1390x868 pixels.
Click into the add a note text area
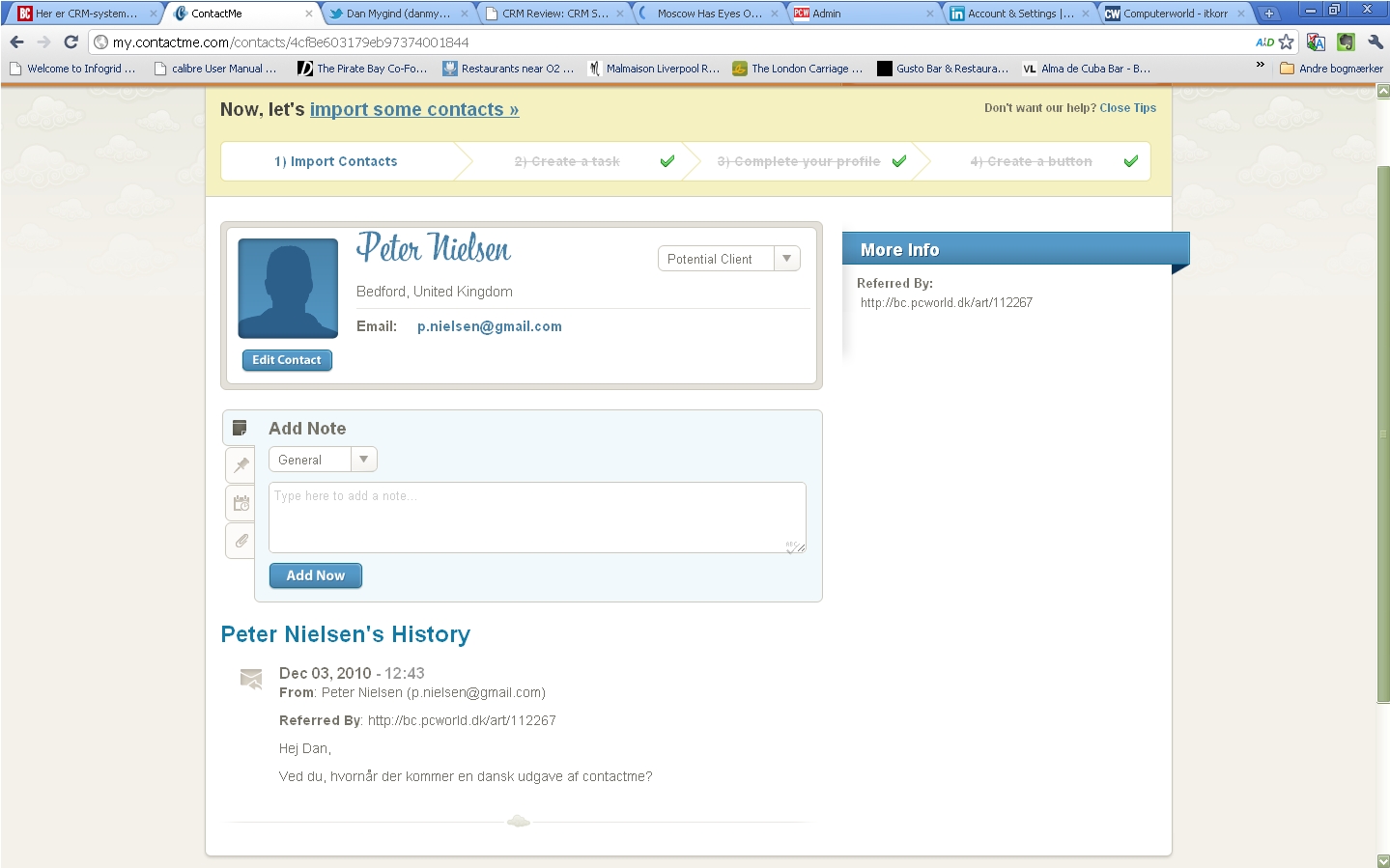pos(536,518)
